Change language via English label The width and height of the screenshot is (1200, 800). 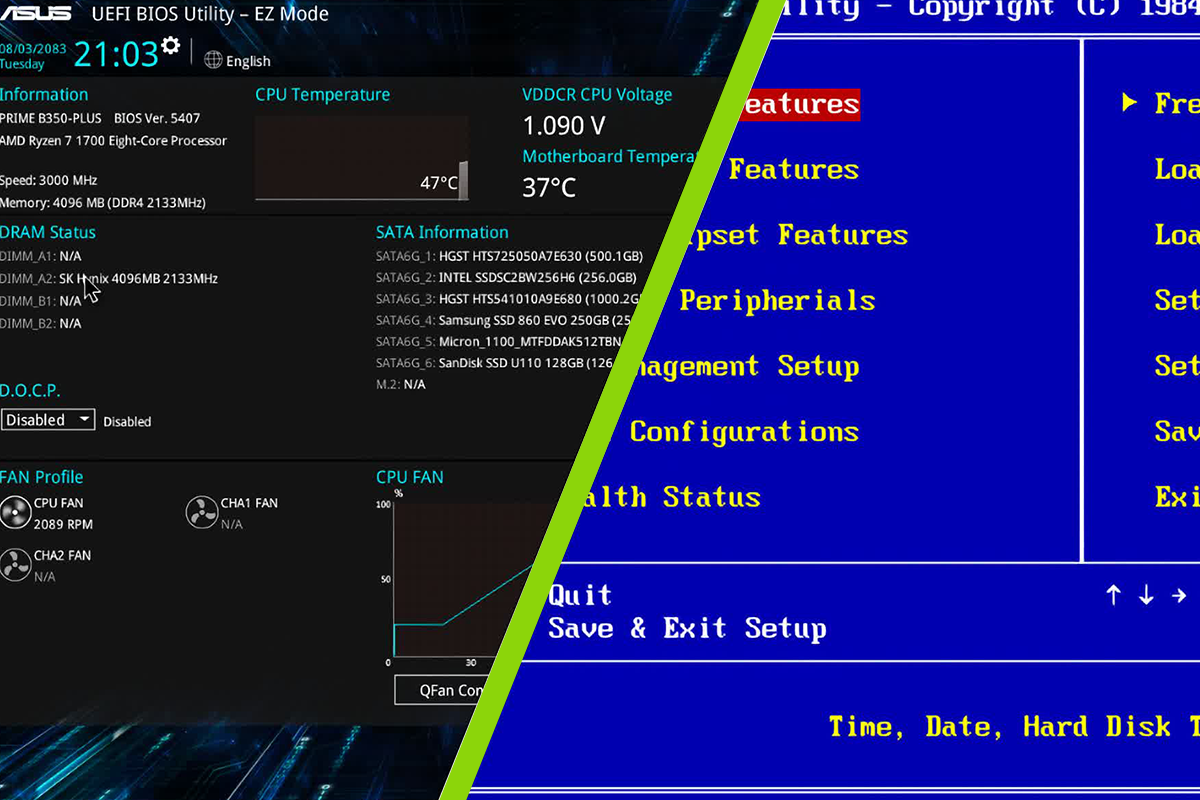coord(248,61)
